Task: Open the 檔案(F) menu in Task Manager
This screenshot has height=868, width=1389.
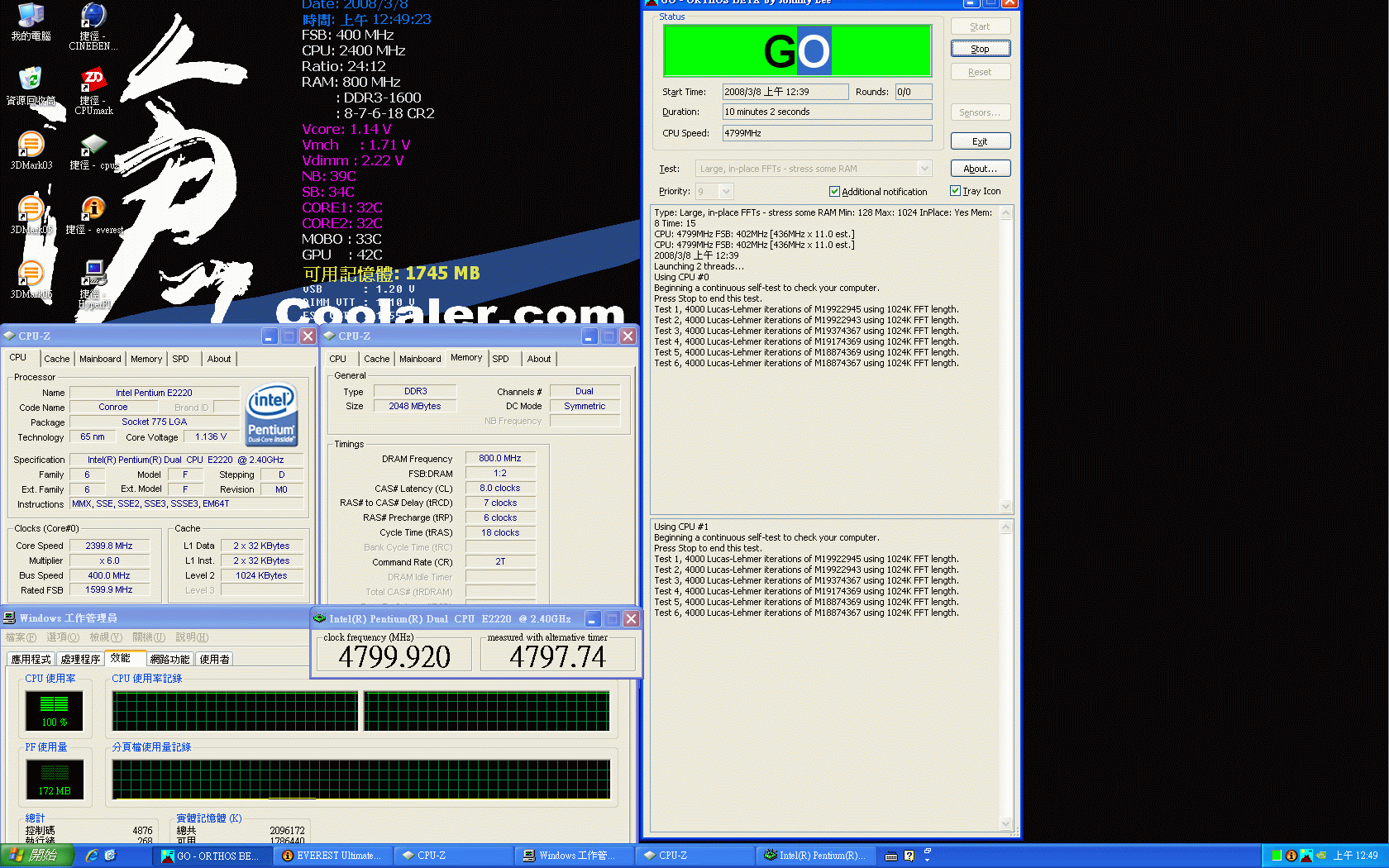Action: 21,637
